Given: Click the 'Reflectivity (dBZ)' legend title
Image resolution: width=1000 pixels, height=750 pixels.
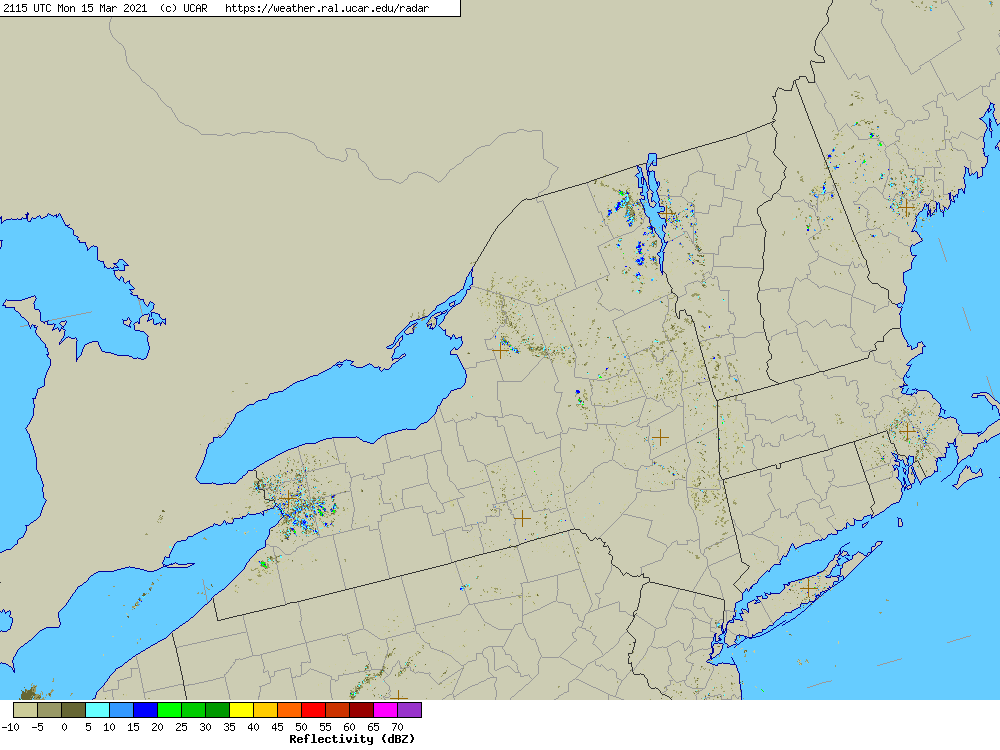Looking at the screenshot, I should (x=352, y=739).
